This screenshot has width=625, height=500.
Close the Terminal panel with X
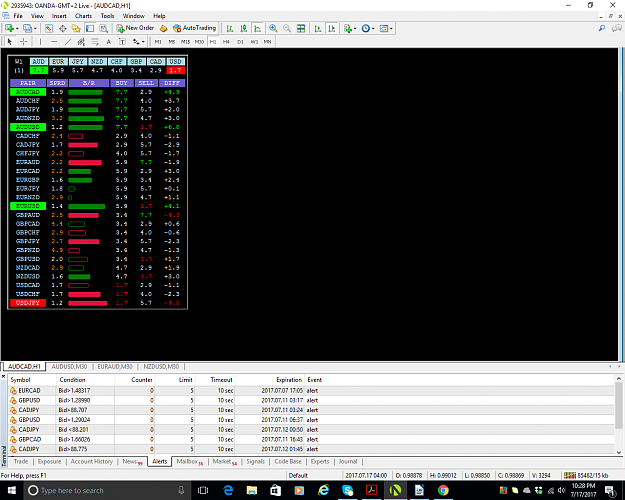pos(4,376)
